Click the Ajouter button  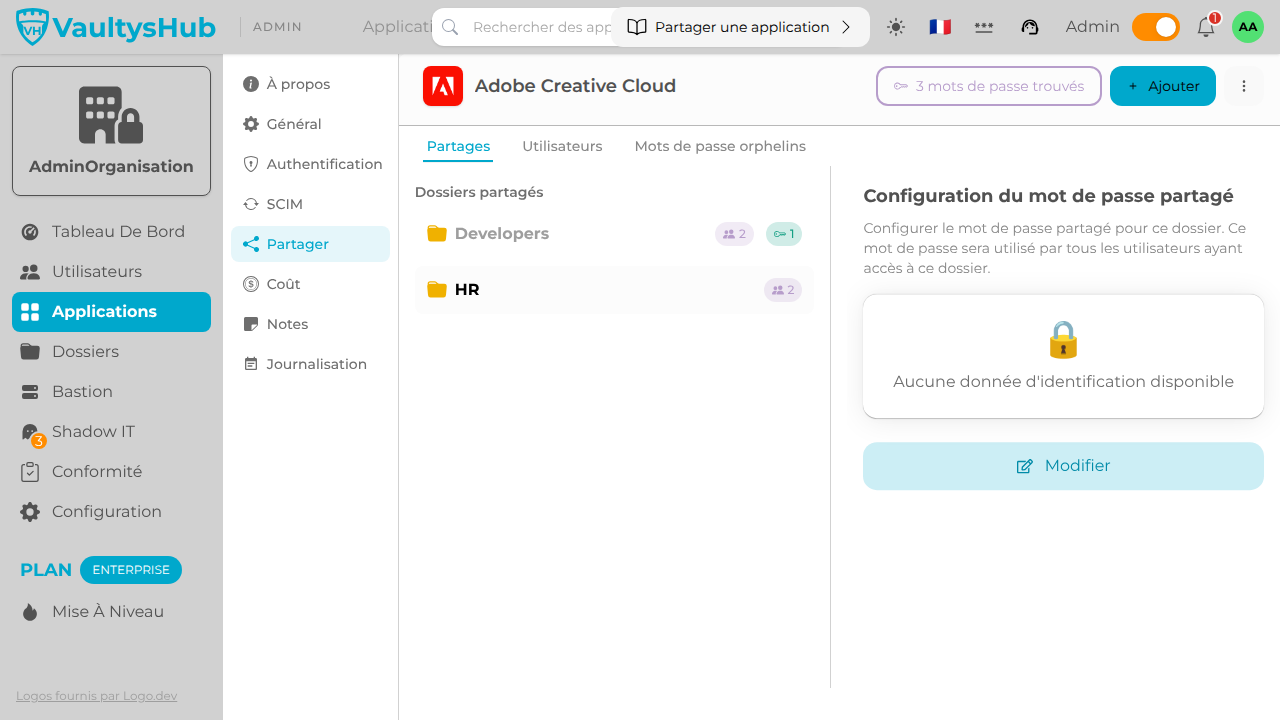coord(1163,86)
